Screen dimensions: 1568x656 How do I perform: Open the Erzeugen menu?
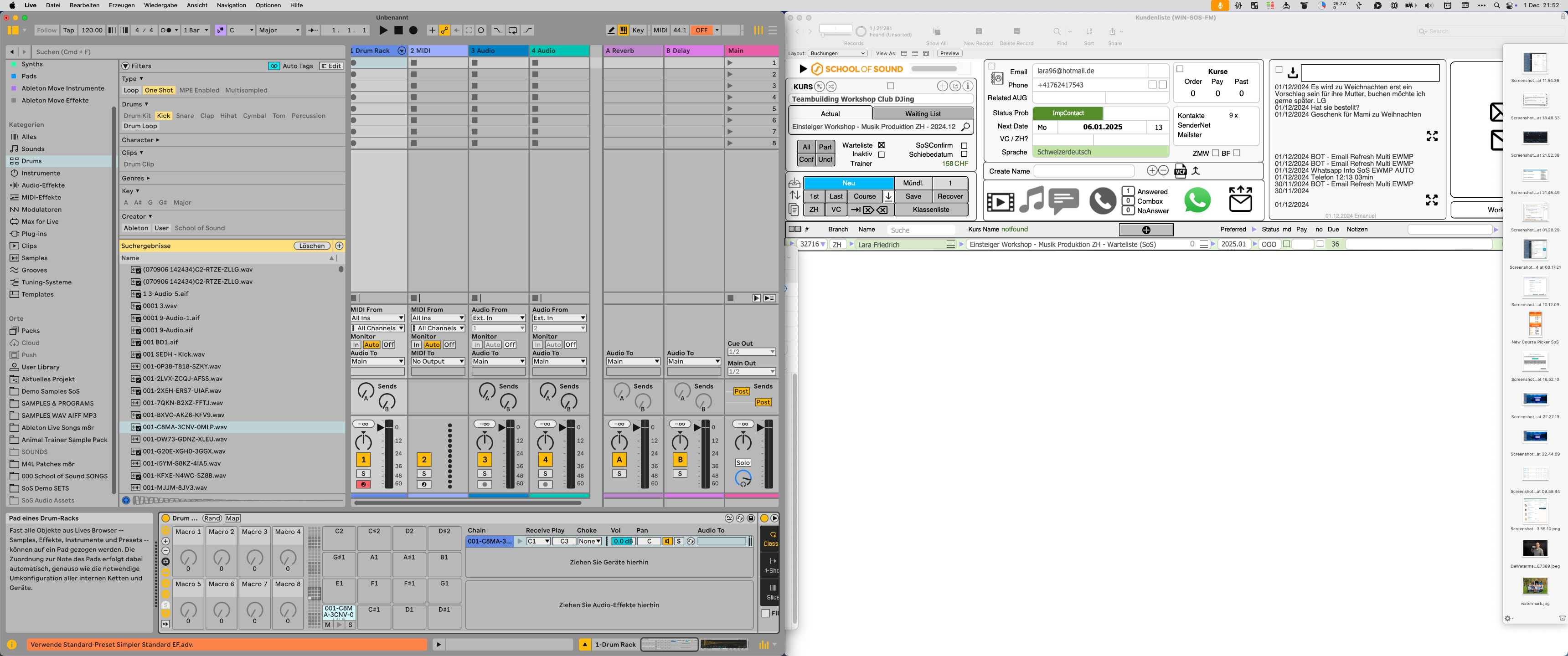122,5
